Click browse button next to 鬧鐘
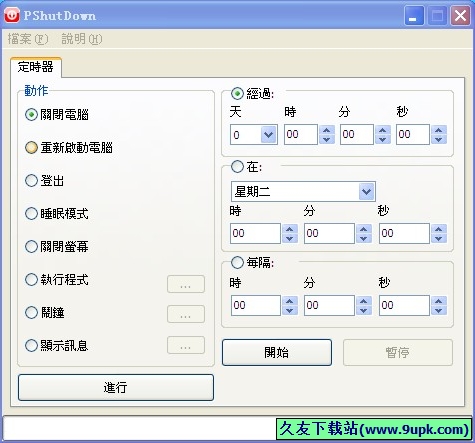This screenshot has height=443, width=475. (186, 314)
